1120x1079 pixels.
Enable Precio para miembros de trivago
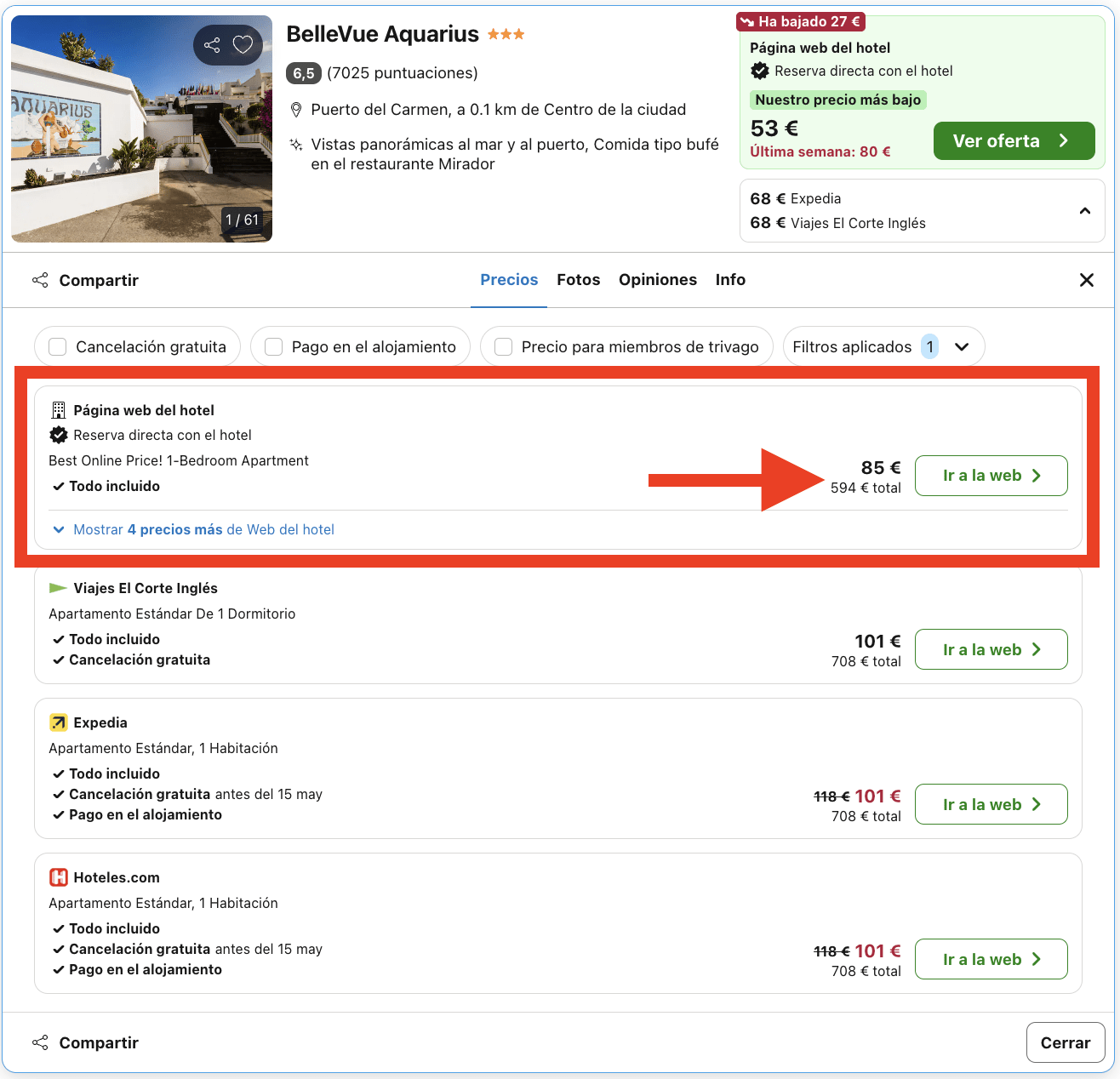tap(503, 346)
